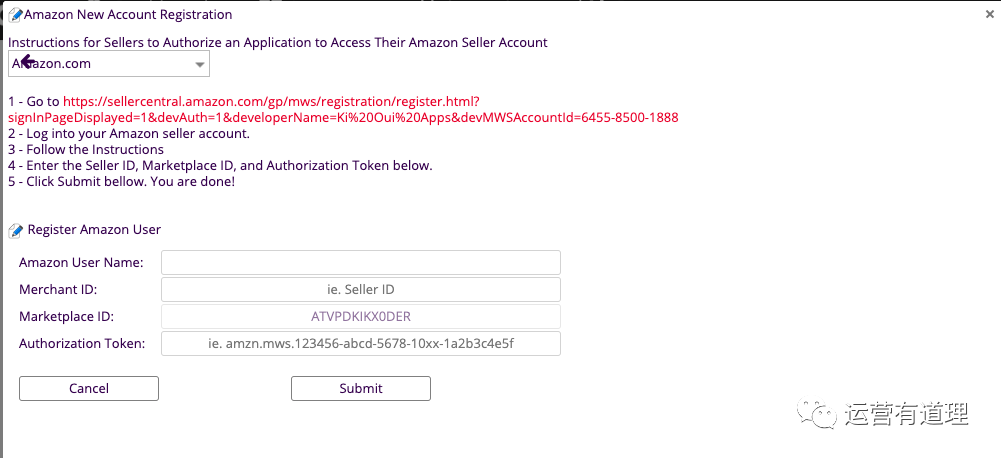Click the WeChat logo in the watermark

tap(815, 415)
